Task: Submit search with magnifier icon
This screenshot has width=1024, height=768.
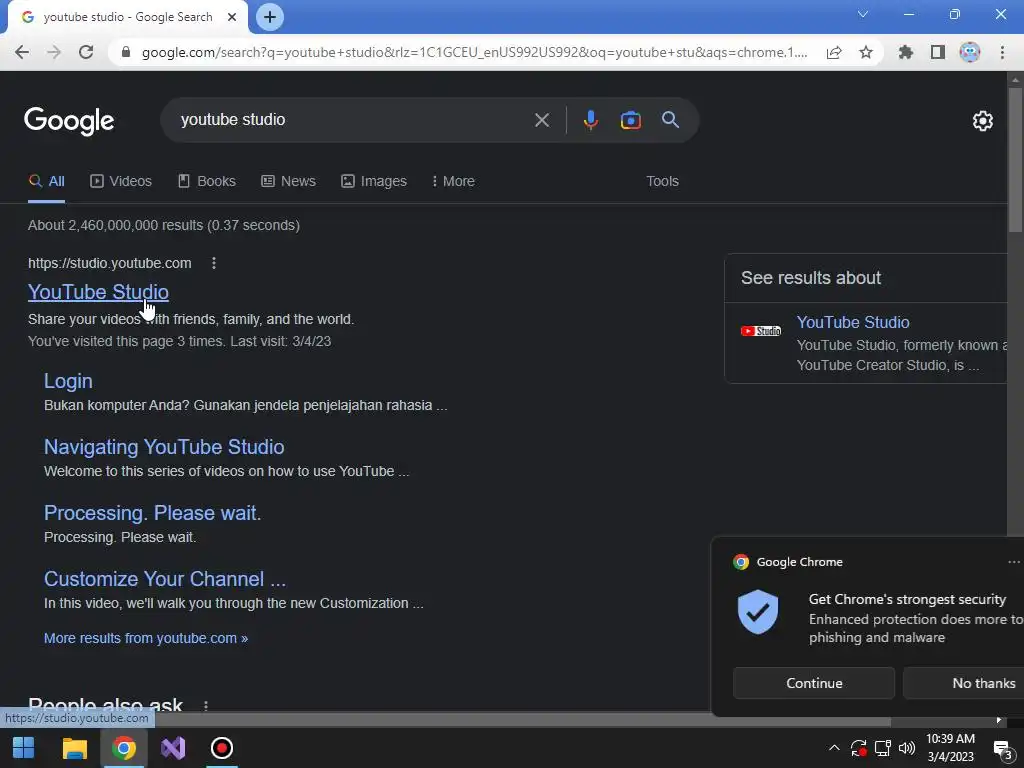Action: 671,120
